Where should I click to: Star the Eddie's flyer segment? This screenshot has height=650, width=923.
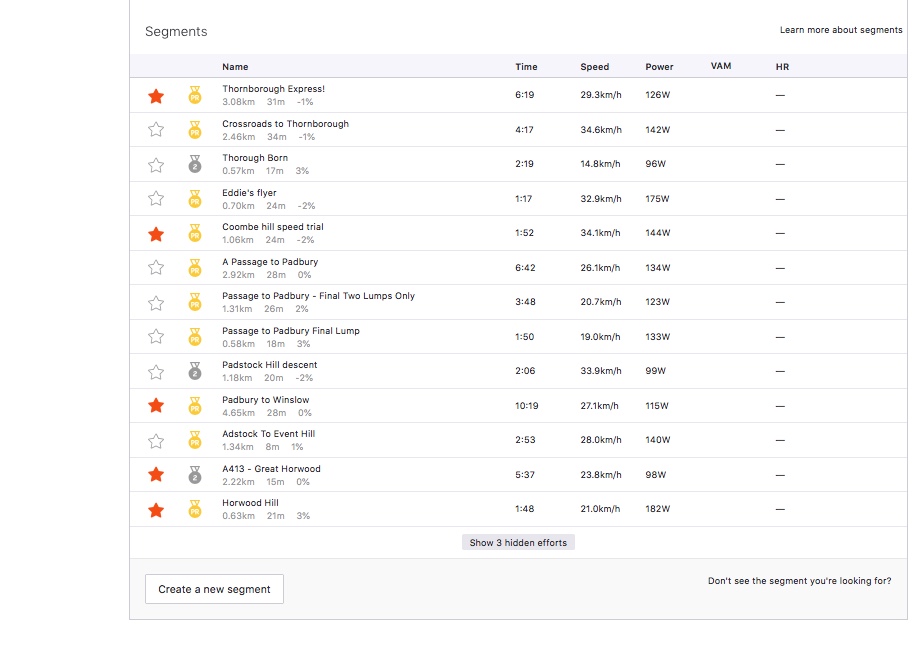(x=156, y=198)
